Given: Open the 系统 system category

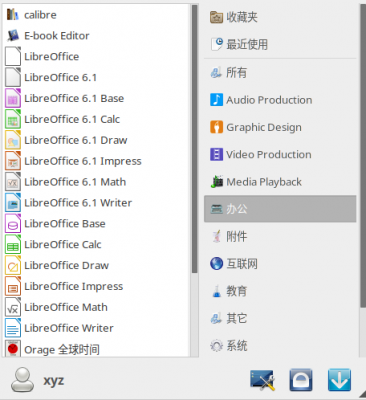Looking at the screenshot, I should coord(280,346).
